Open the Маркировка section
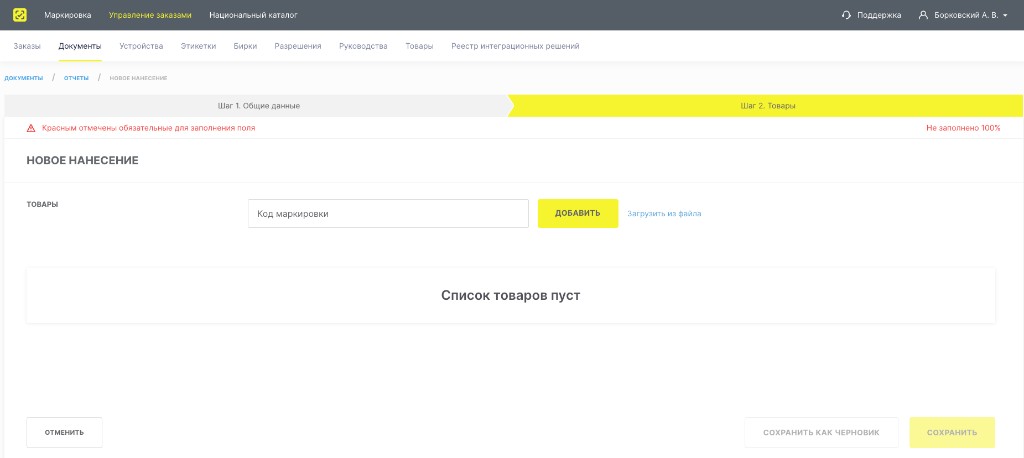The height and width of the screenshot is (458, 1024). [x=68, y=15]
